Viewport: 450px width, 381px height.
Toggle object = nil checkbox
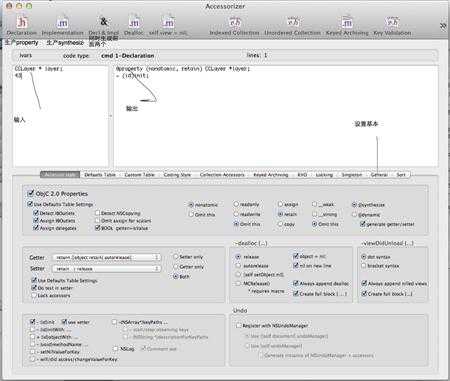pyautogui.click(x=295, y=256)
